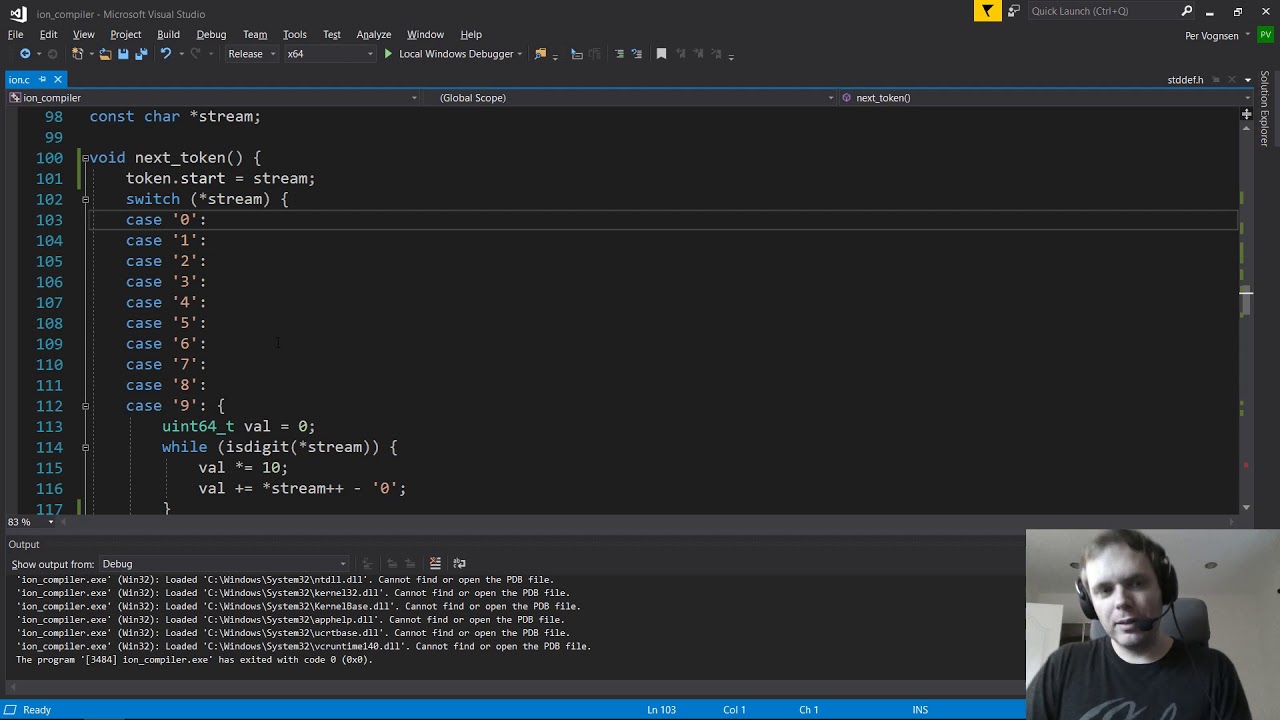
Task: Toggle a bookmark with the bookmark icon
Action: point(661,54)
